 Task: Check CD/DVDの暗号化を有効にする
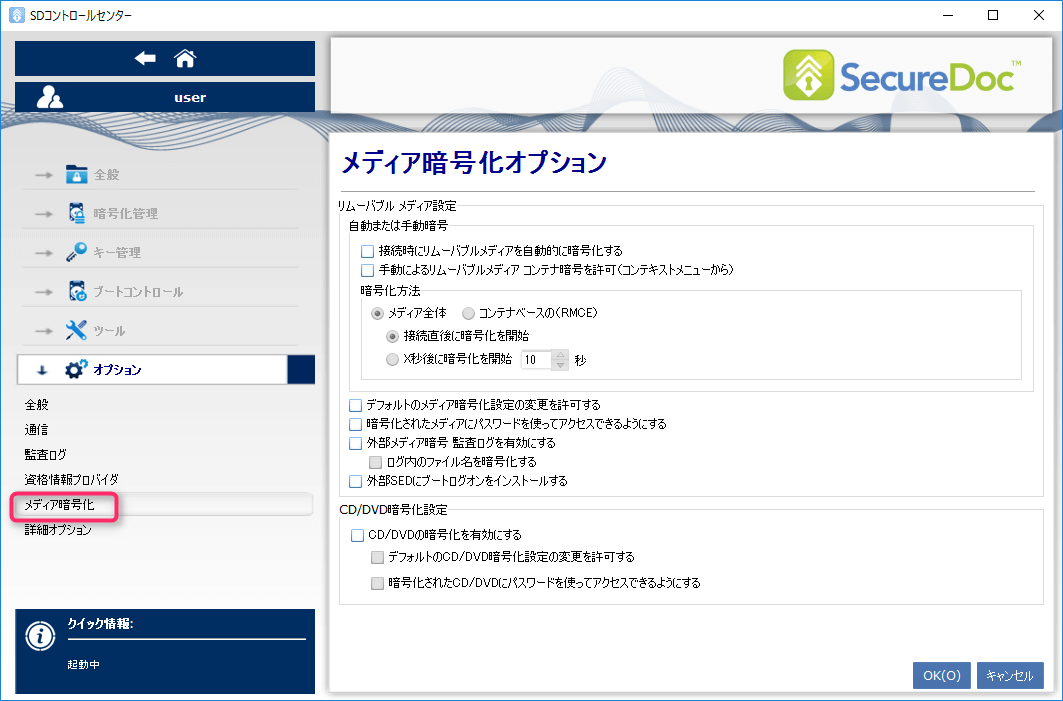[357, 536]
